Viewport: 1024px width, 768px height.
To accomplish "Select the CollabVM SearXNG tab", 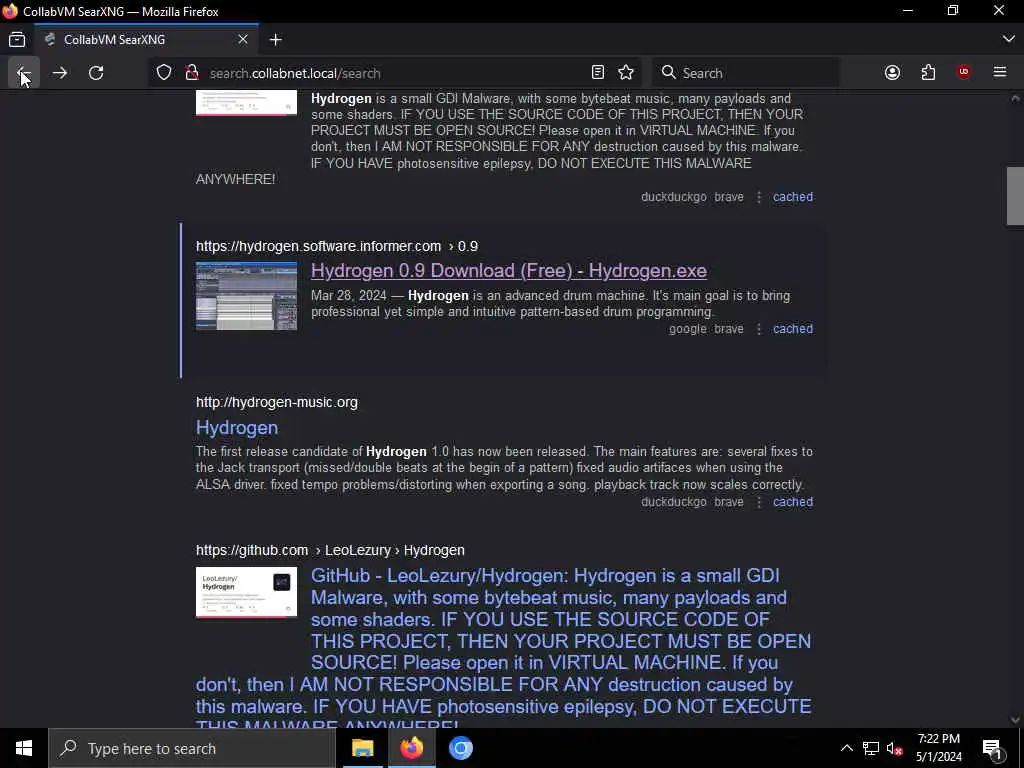I will coord(146,40).
